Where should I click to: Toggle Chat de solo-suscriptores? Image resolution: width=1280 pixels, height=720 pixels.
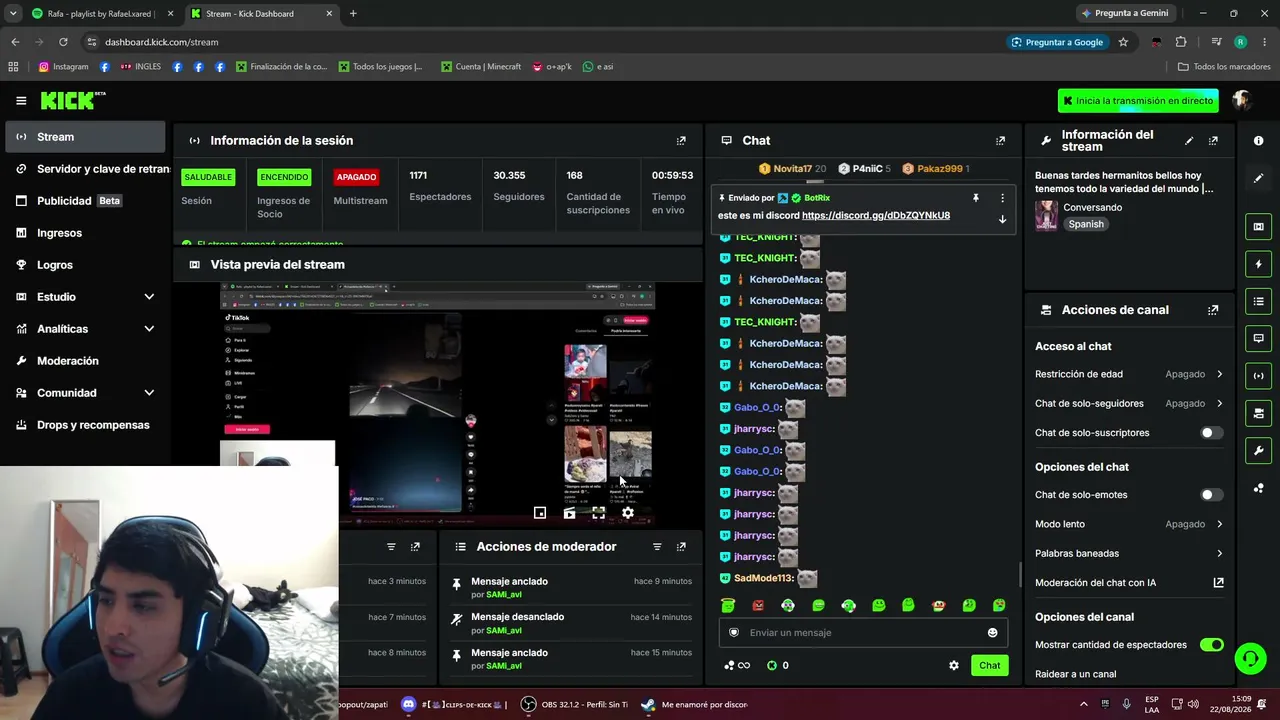pos(1211,433)
